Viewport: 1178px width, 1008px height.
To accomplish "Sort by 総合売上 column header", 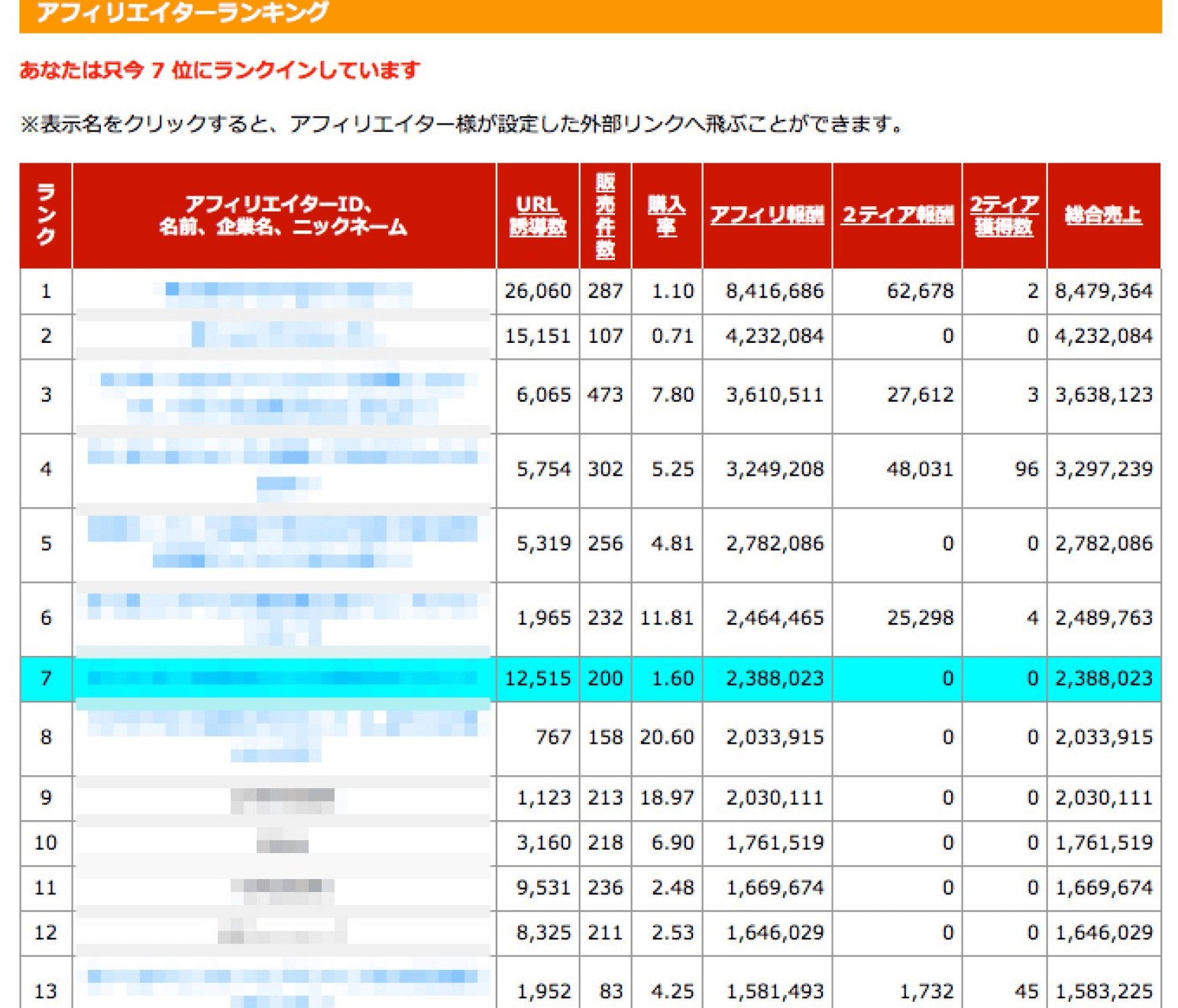I will coord(1103,215).
